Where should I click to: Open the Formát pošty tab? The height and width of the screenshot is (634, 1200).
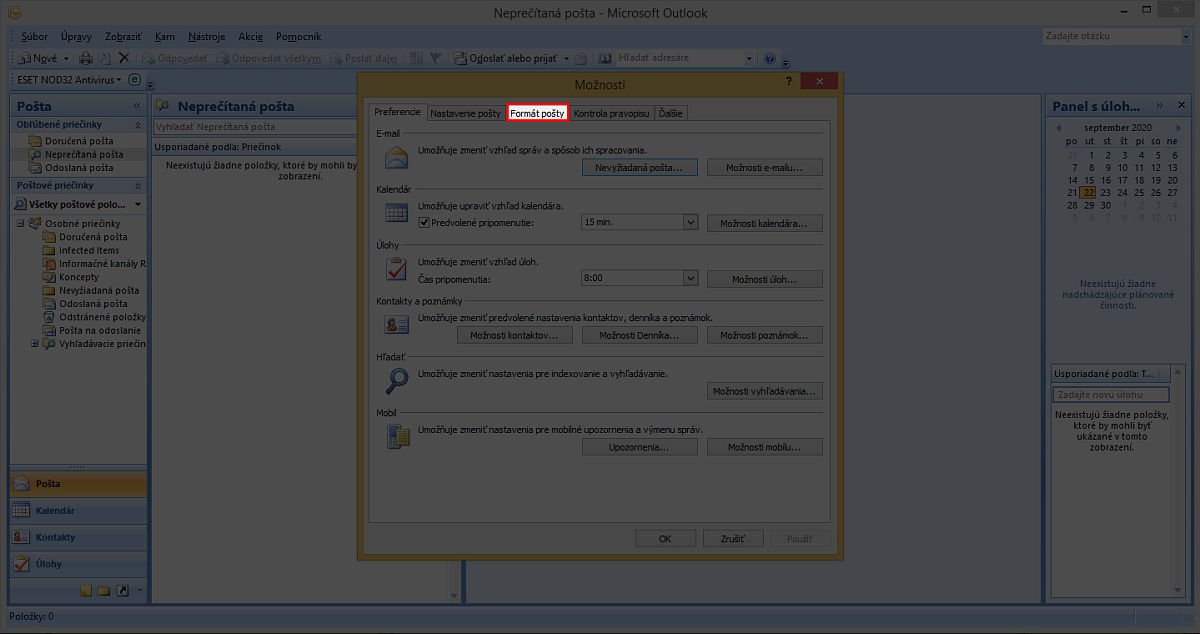tap(537, 114)
